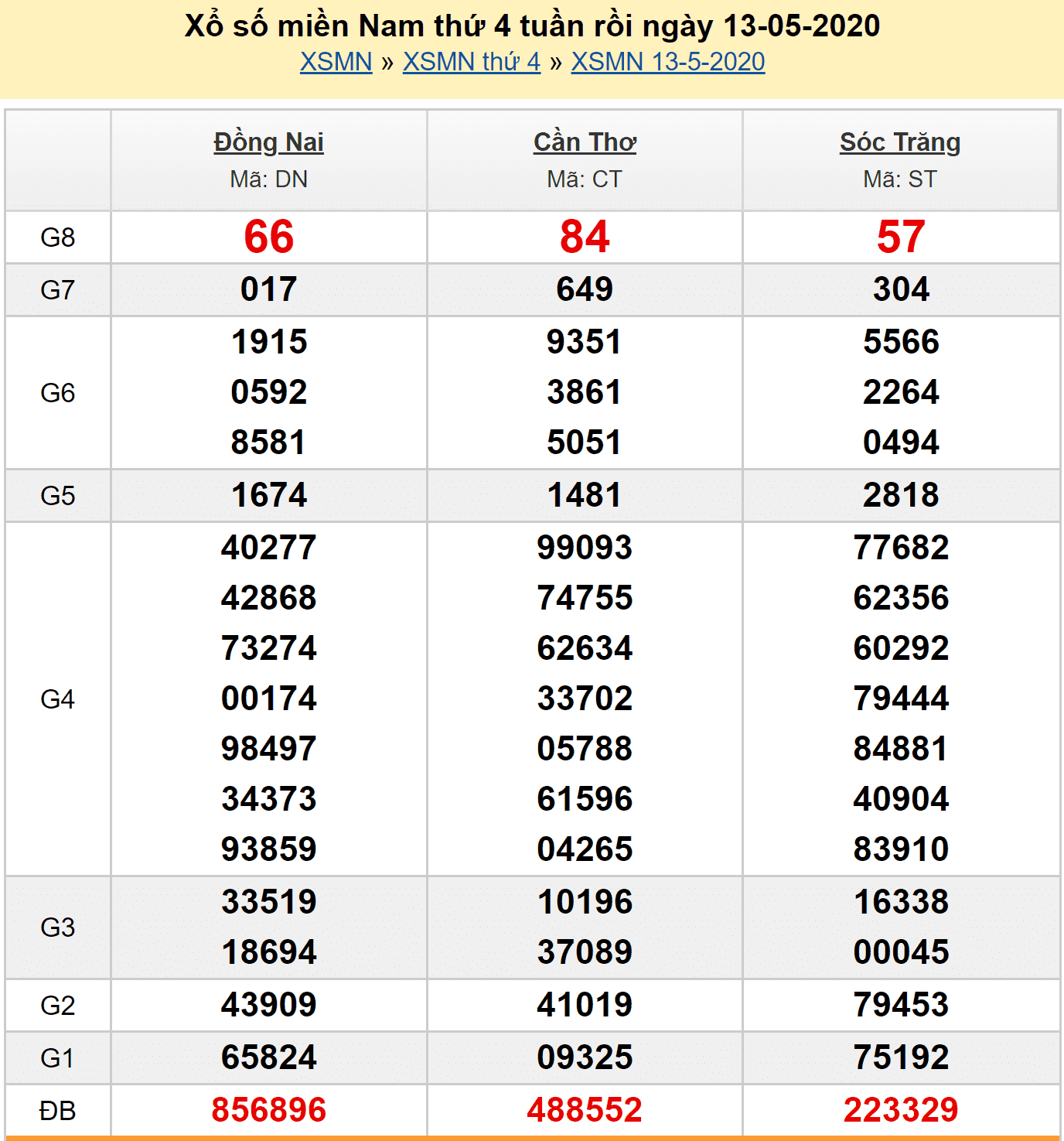The image size is (1064, 1141).
Task: Click the red G8 number 84
Action: coord(585,237)
